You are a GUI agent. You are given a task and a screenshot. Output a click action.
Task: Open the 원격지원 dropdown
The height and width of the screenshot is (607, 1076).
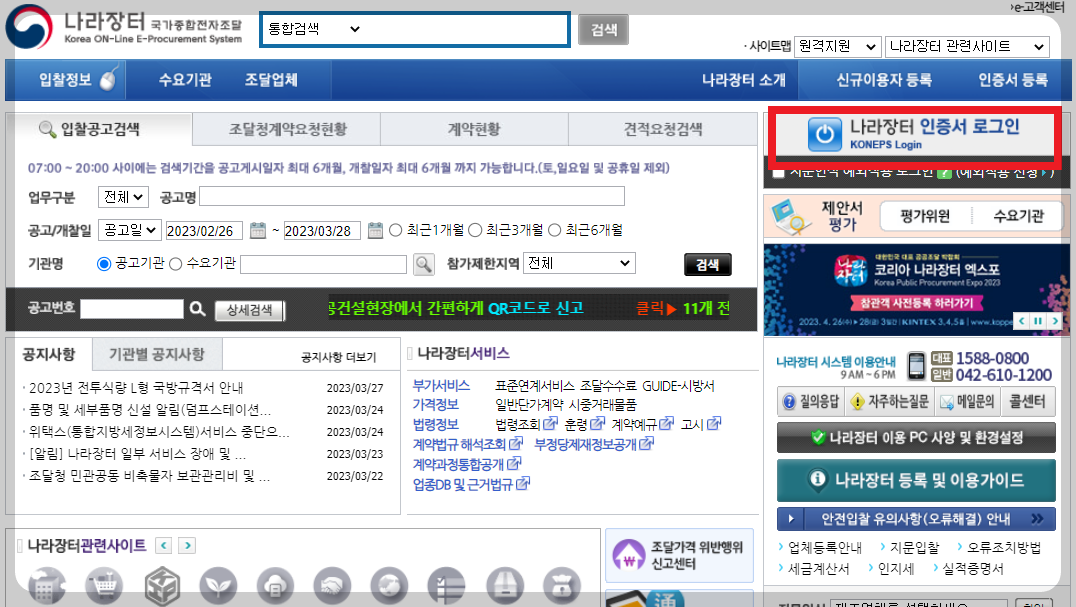(x=837, y=47)
